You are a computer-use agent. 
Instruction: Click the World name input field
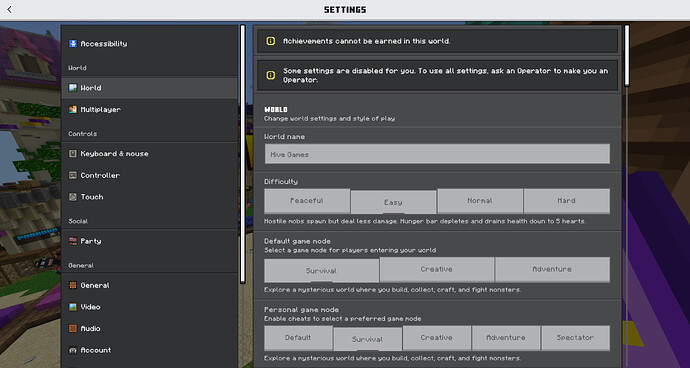pos(437,154)
